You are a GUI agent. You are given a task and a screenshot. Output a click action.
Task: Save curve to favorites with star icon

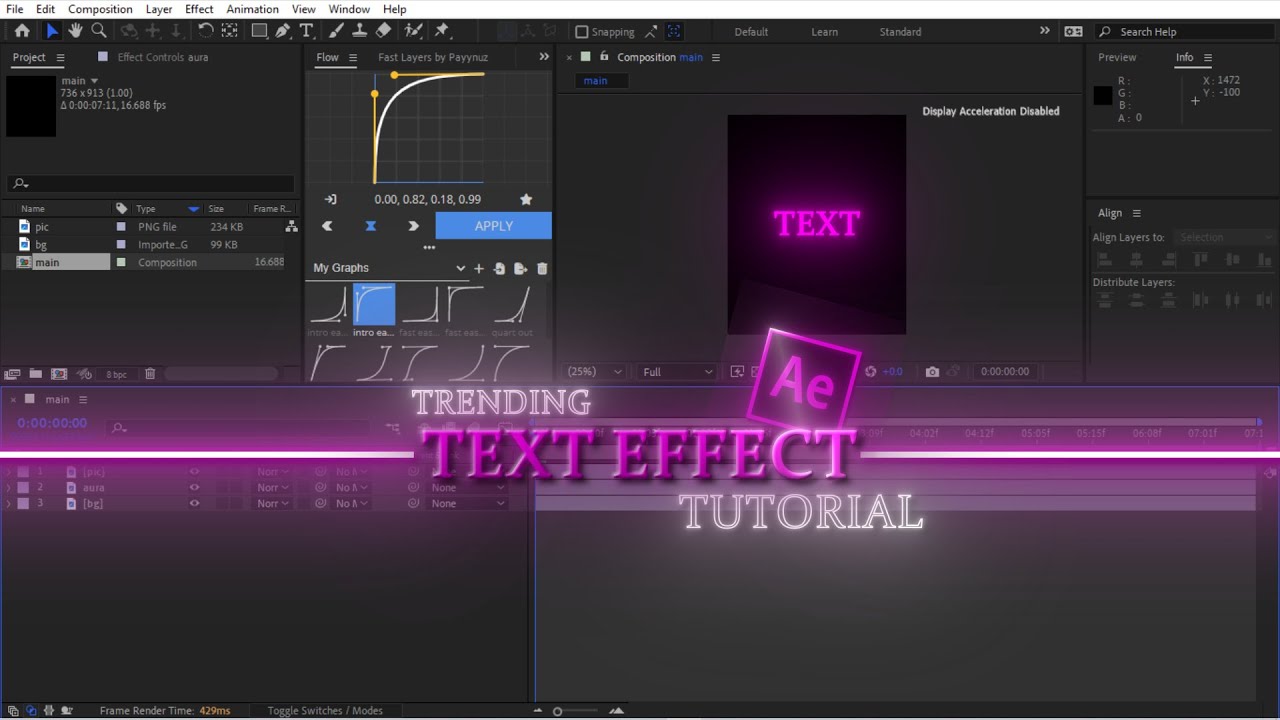coord(526,200)
